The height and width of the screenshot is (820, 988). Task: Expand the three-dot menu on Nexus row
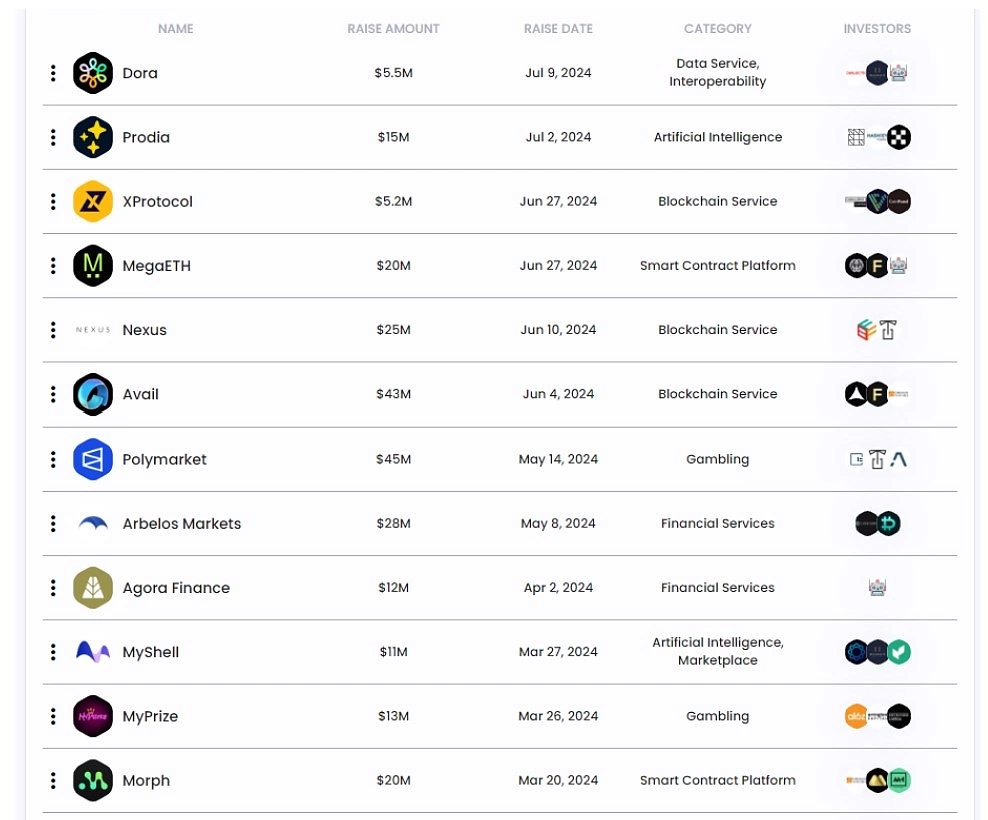click(52, 329)
